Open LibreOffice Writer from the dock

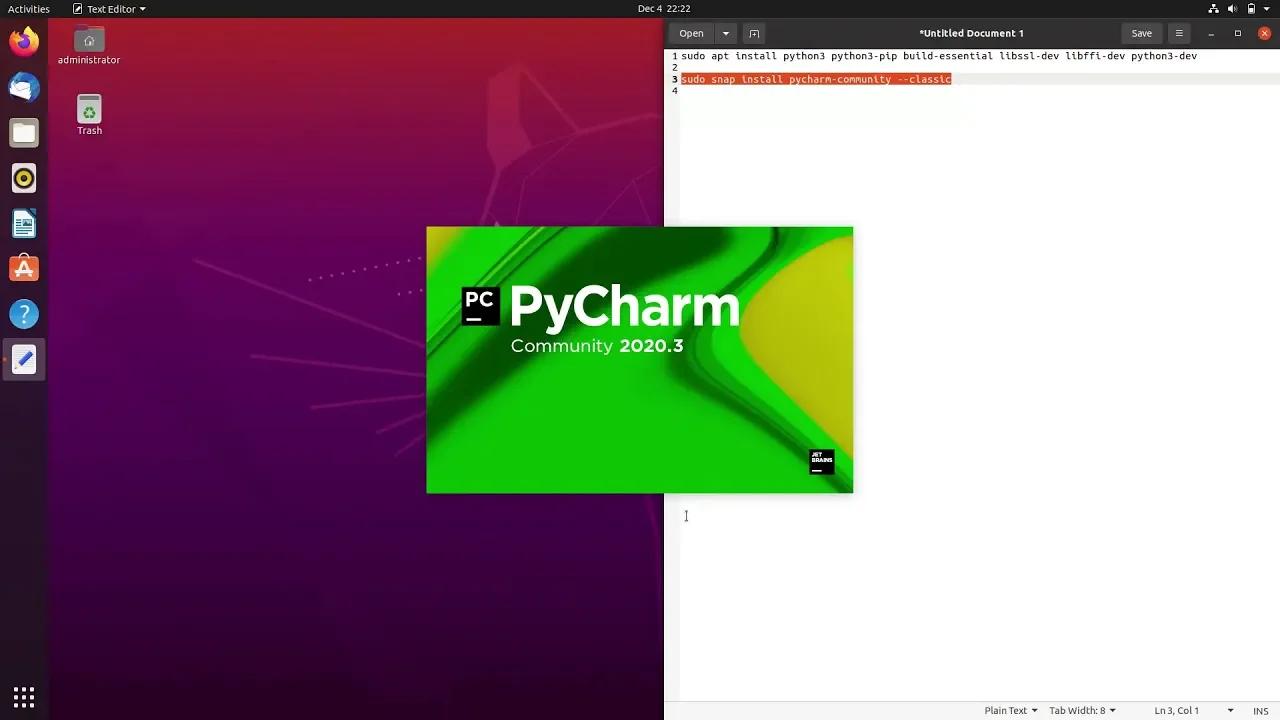tap(24, 223)
